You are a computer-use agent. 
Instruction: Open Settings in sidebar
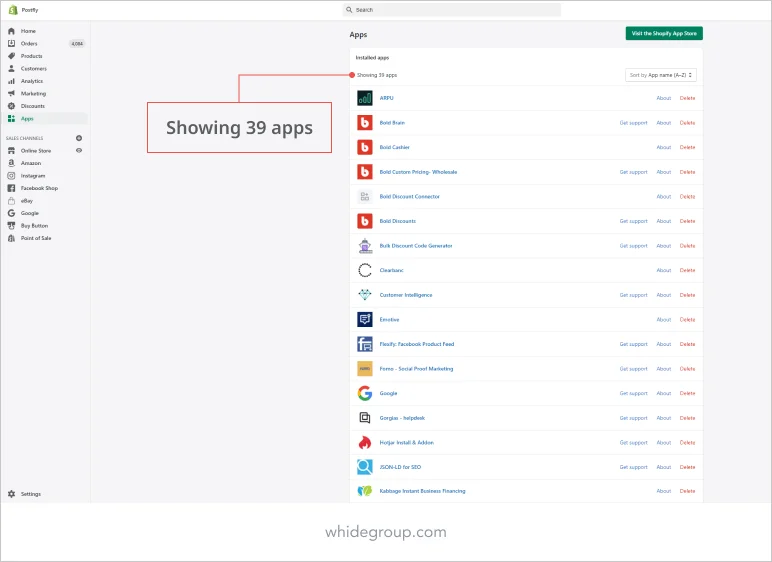(31, 494)
